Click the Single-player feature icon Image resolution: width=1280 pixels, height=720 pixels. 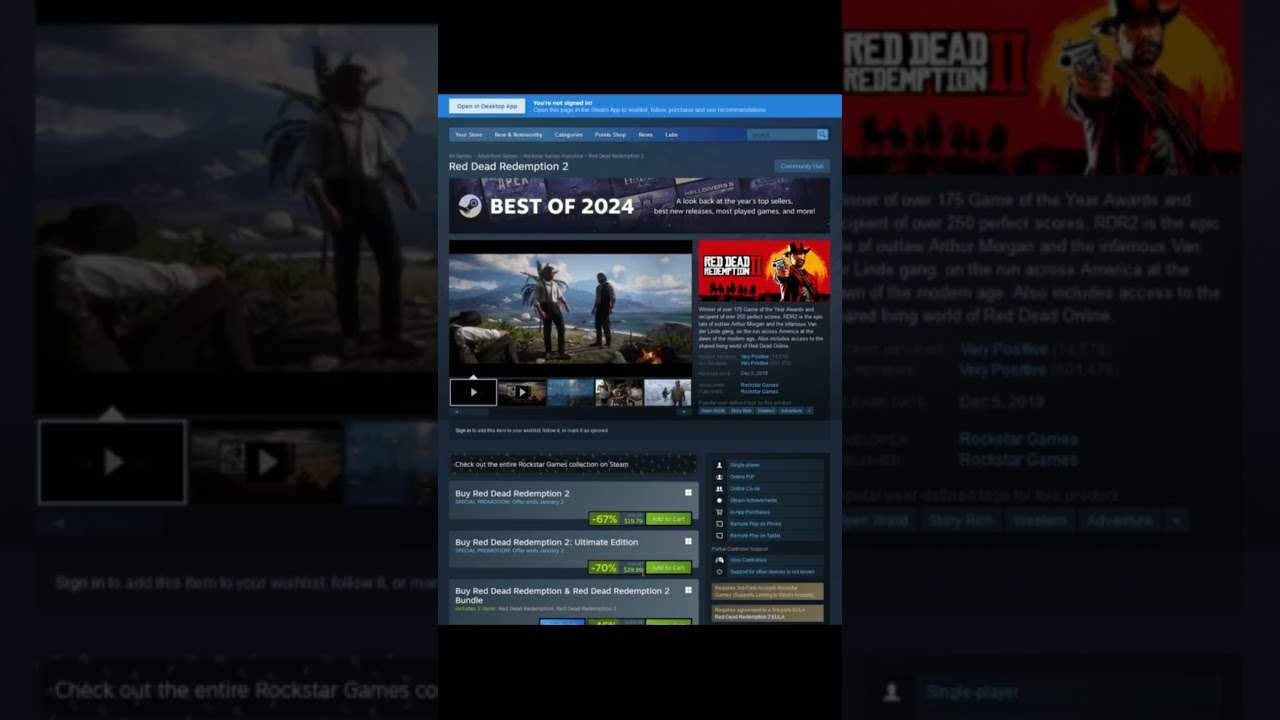click(719, 465)
